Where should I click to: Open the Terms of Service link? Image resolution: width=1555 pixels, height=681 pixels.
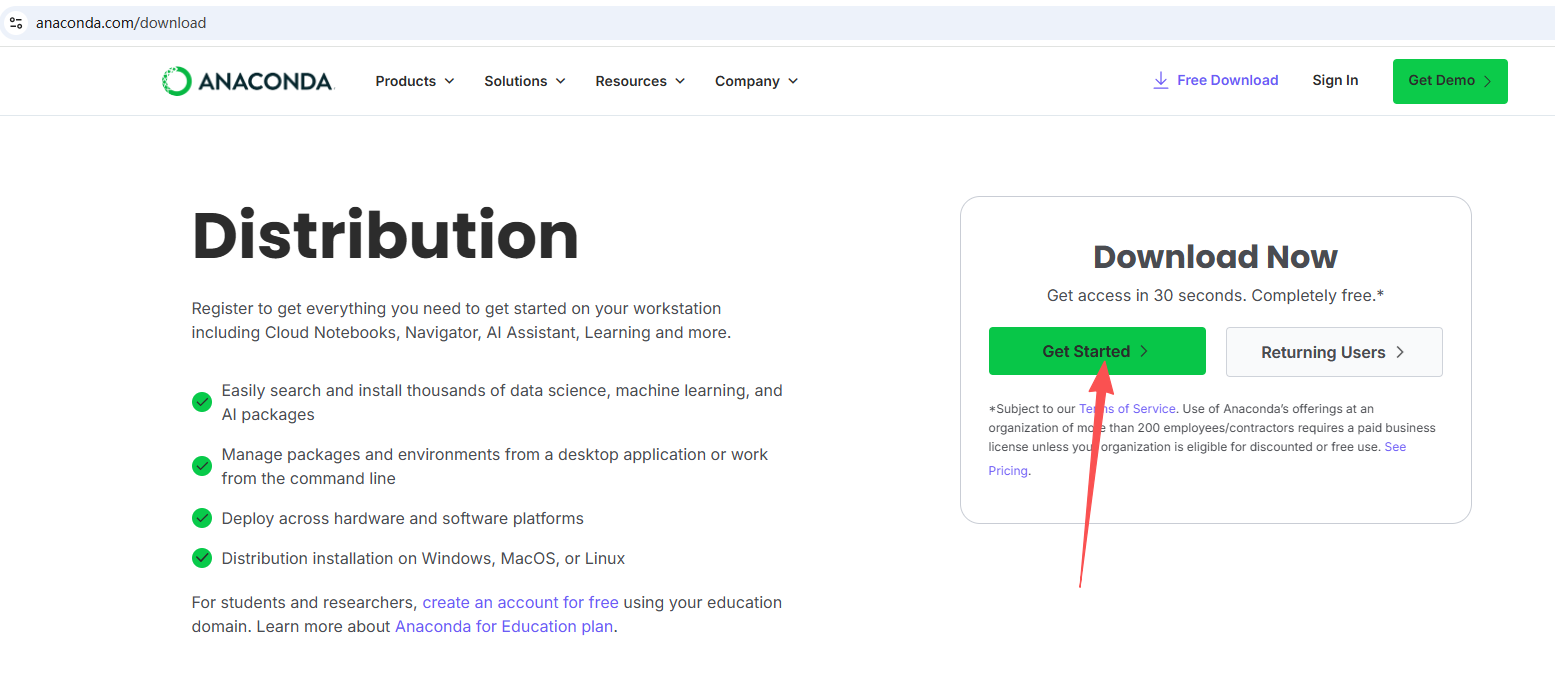click(x=1128, y=408)
